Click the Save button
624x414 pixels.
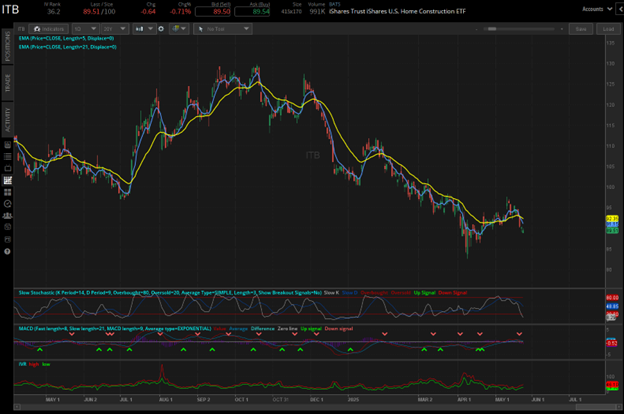coord(581,29)
